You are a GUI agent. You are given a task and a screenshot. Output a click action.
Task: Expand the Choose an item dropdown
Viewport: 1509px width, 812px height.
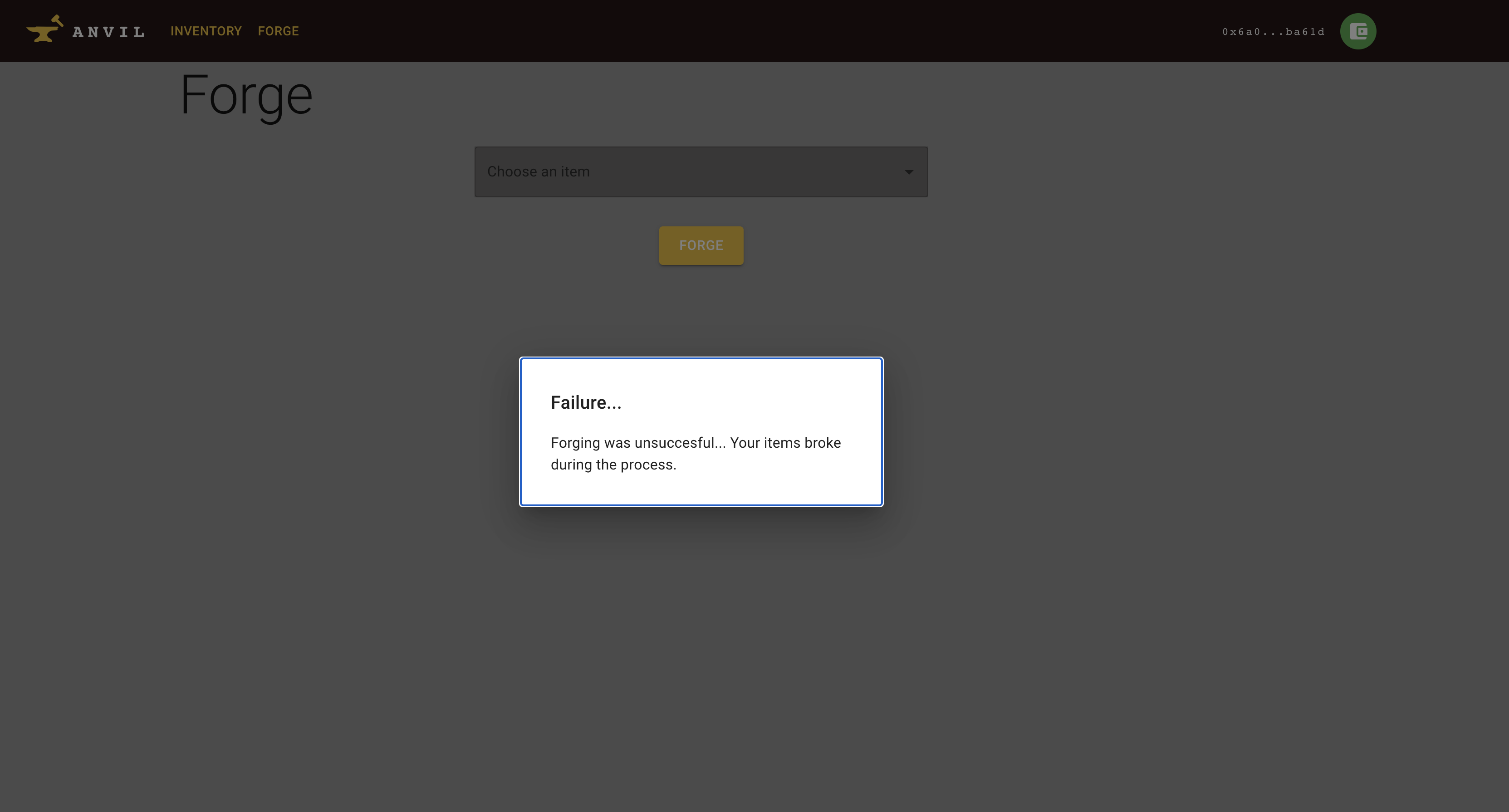point(701,171)
